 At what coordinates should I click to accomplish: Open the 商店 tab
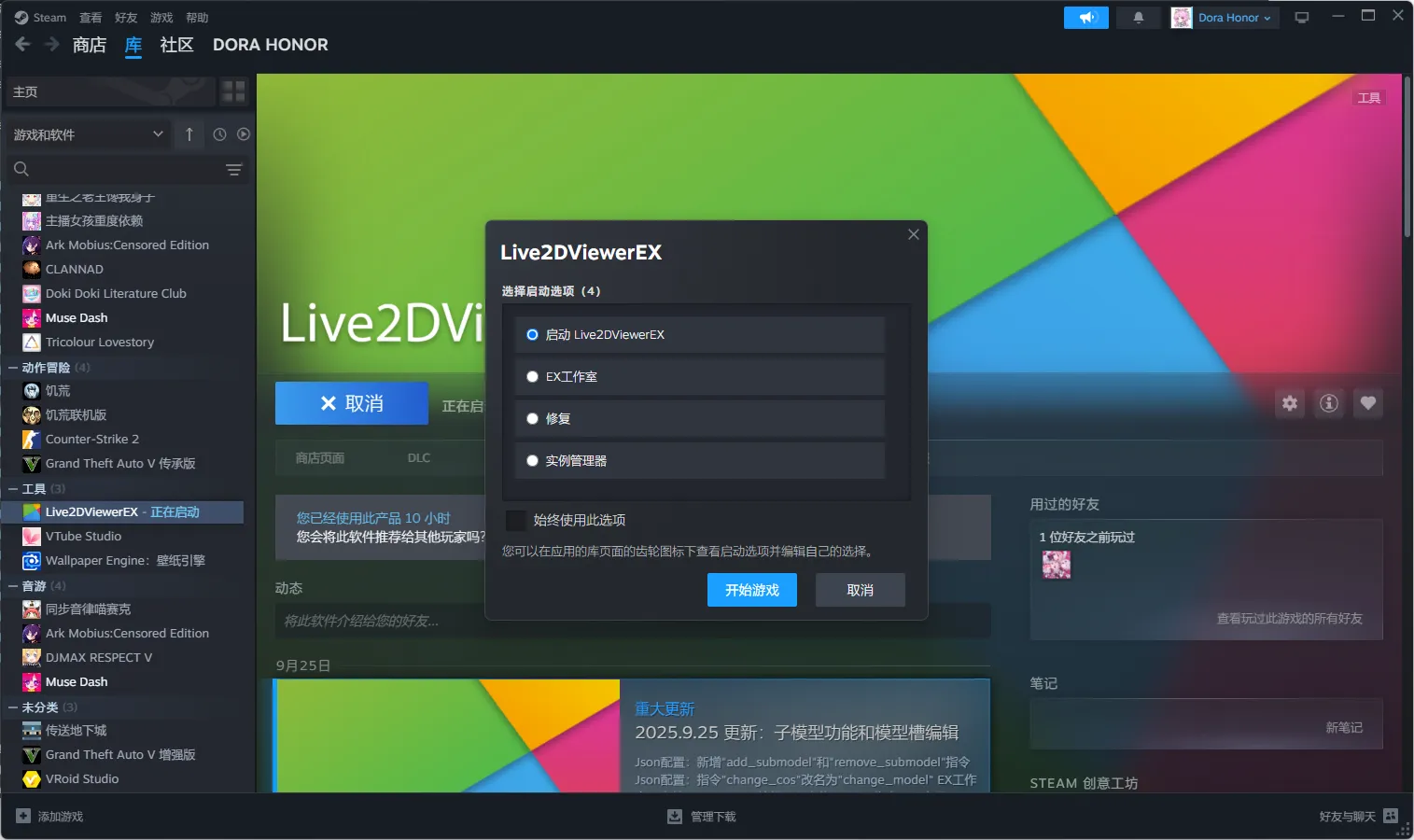[x=89, y=45]
